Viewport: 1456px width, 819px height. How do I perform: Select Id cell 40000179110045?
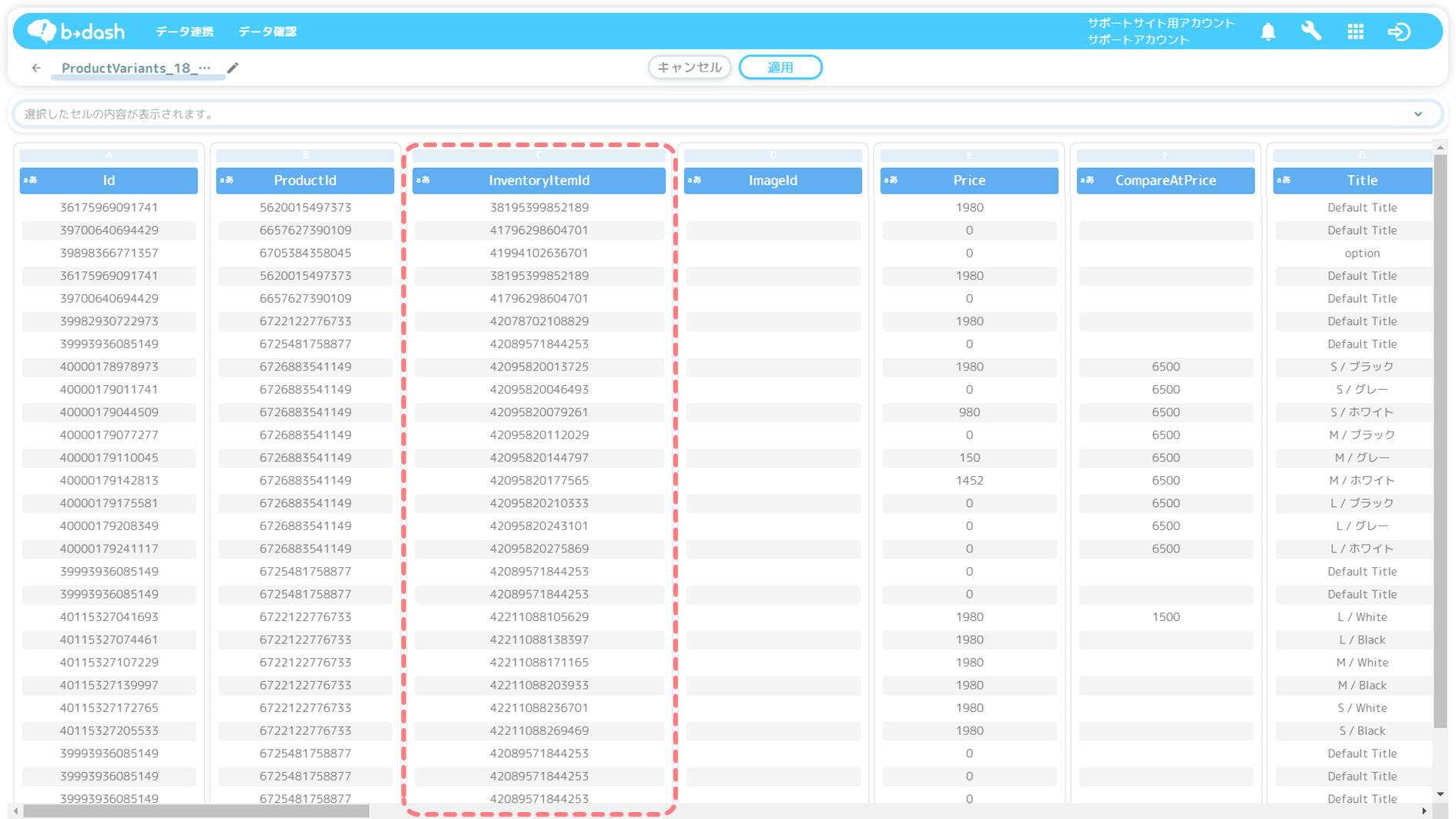tap(109, 458)
